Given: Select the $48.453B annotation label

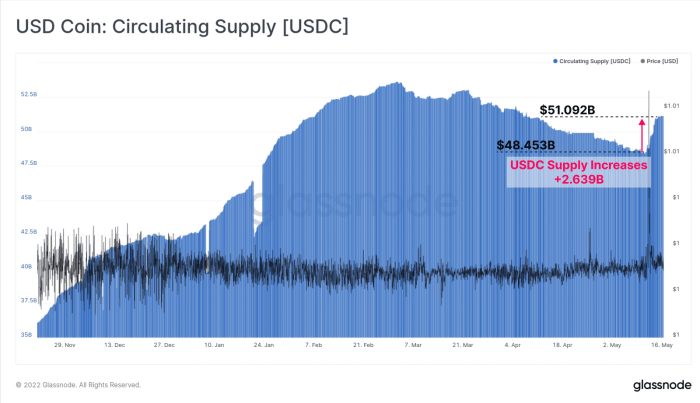Looking at the screenshot, I should (x=526, y=145).
